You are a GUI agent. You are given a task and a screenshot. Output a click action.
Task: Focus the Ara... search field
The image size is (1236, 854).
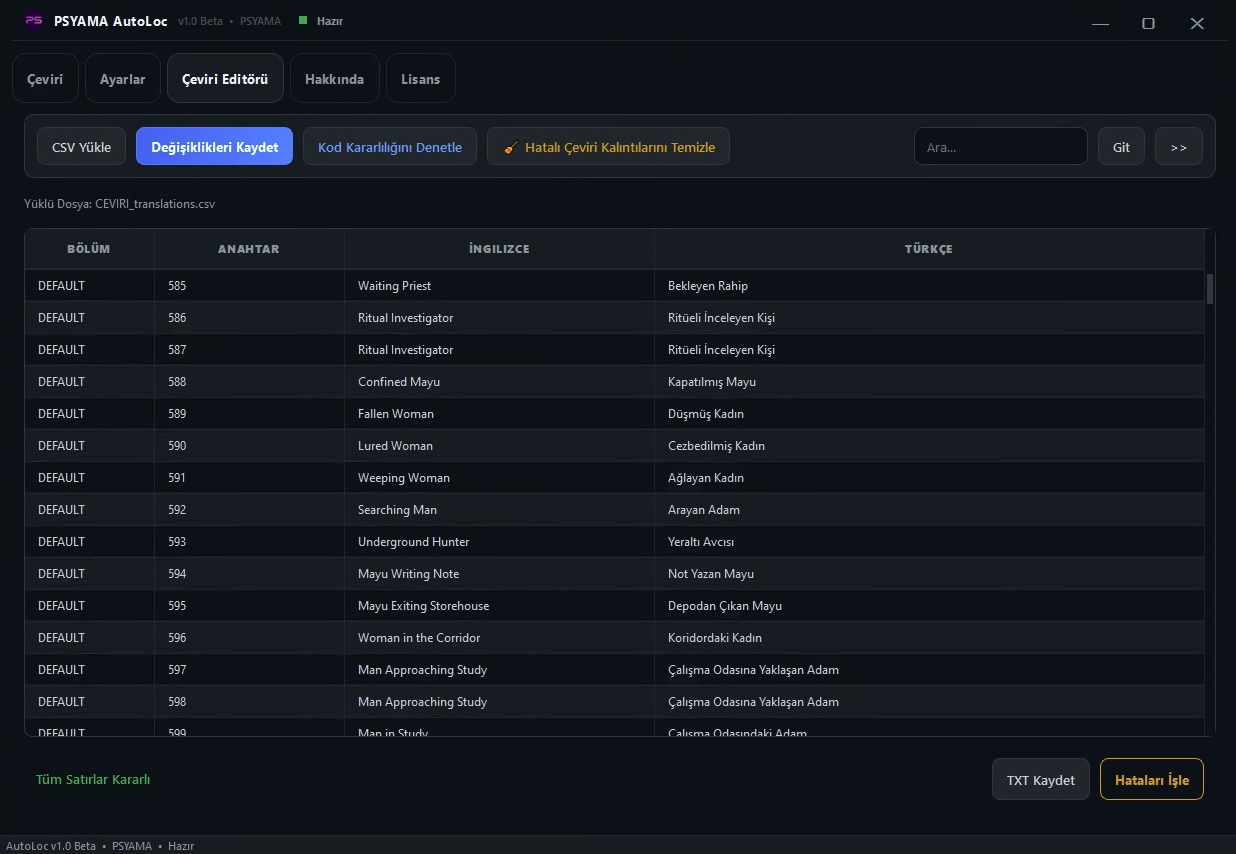(x=1000, y=147)
